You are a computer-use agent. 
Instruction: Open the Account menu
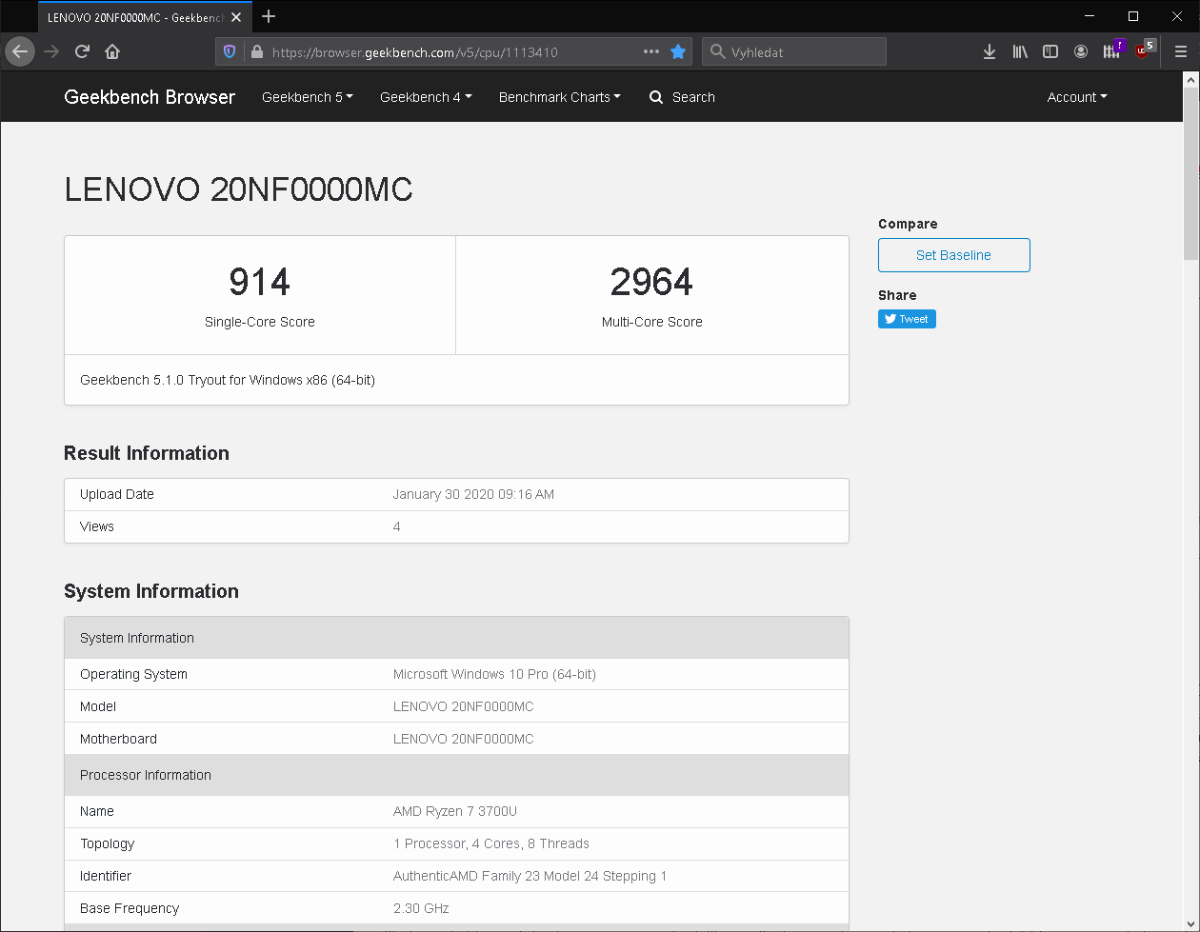click(x=1076, y=97)
